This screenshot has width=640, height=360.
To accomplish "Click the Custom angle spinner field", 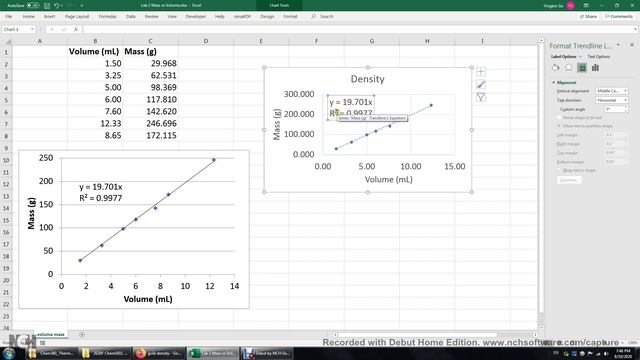I will [616, 109].
